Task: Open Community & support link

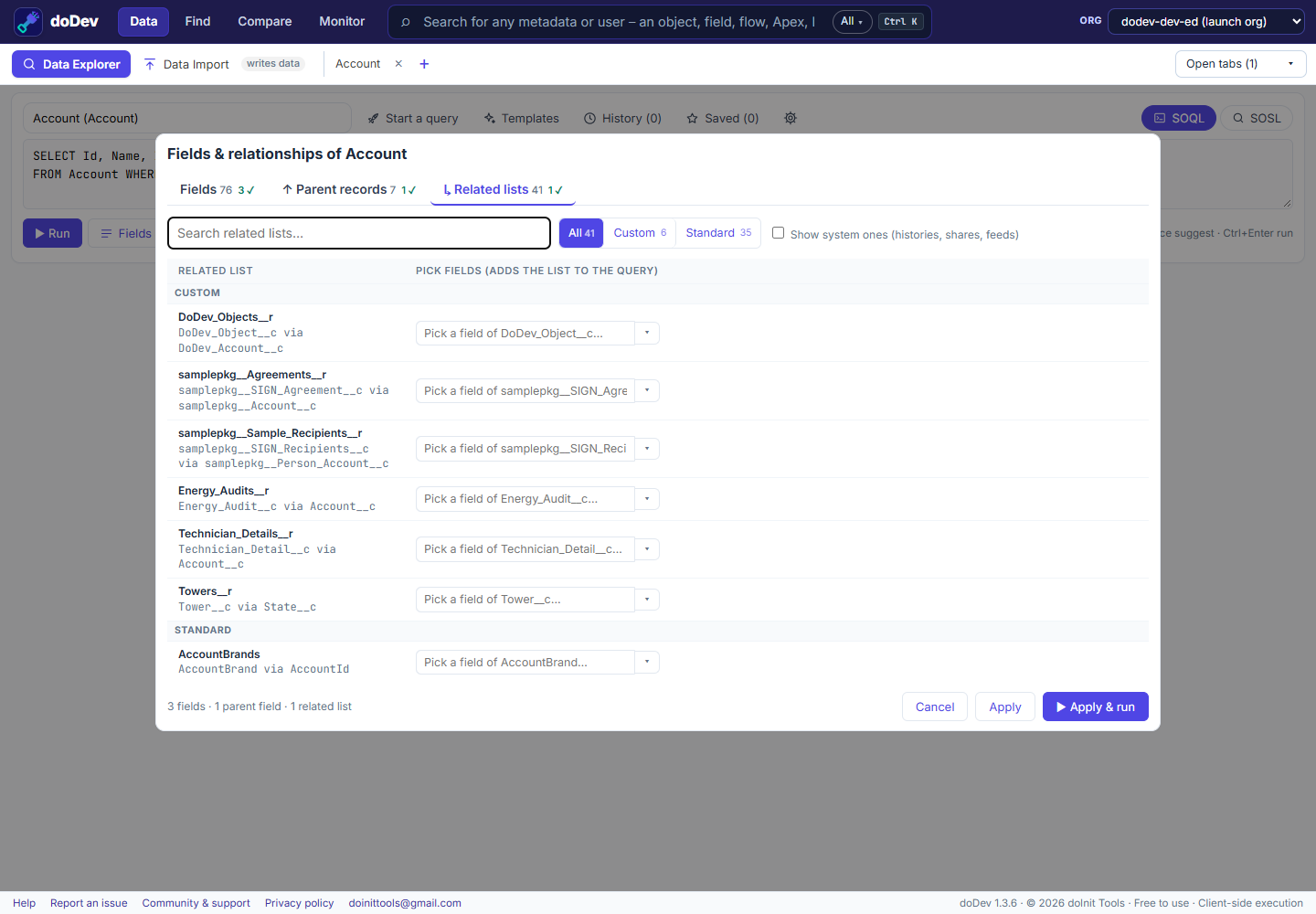Action: click(x=196, y=903)
